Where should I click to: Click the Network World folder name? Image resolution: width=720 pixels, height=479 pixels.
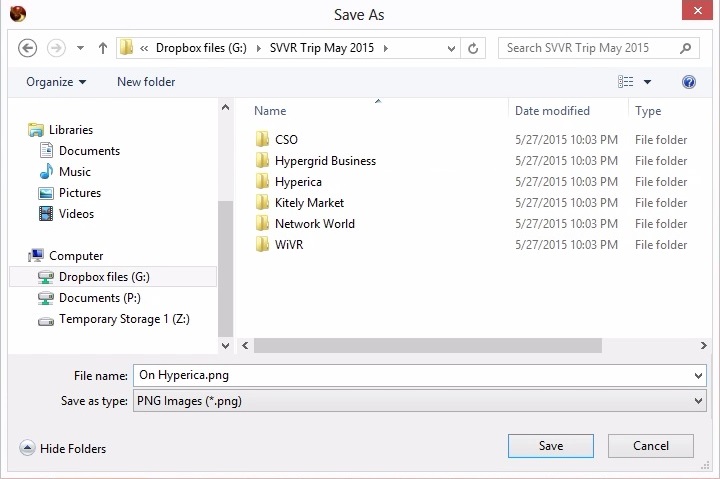[x=315, y=224]
